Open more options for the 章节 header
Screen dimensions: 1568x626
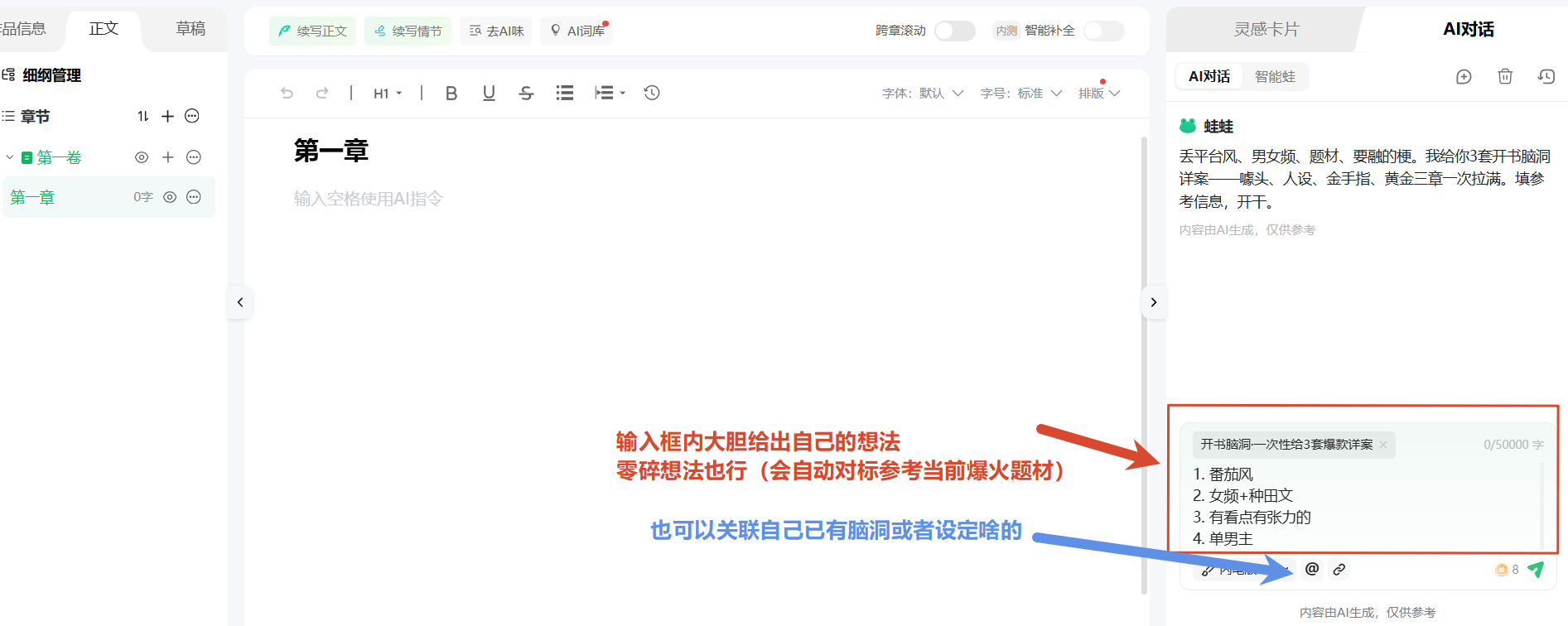192,116
